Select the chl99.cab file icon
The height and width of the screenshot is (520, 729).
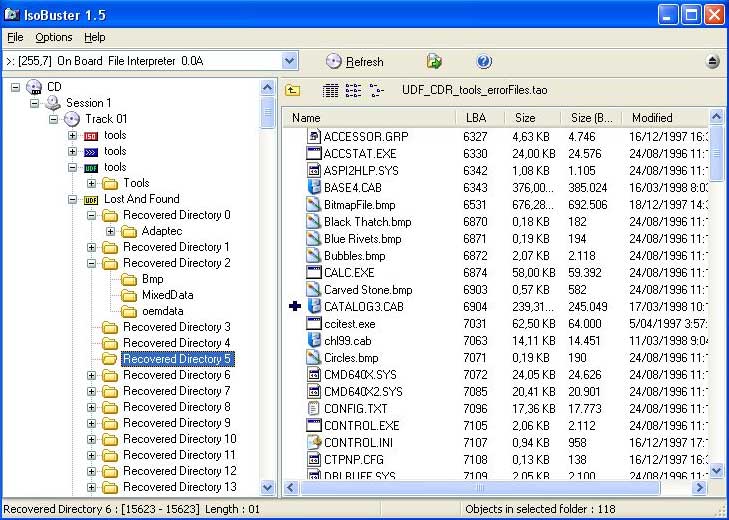click(x=314, y=340)
